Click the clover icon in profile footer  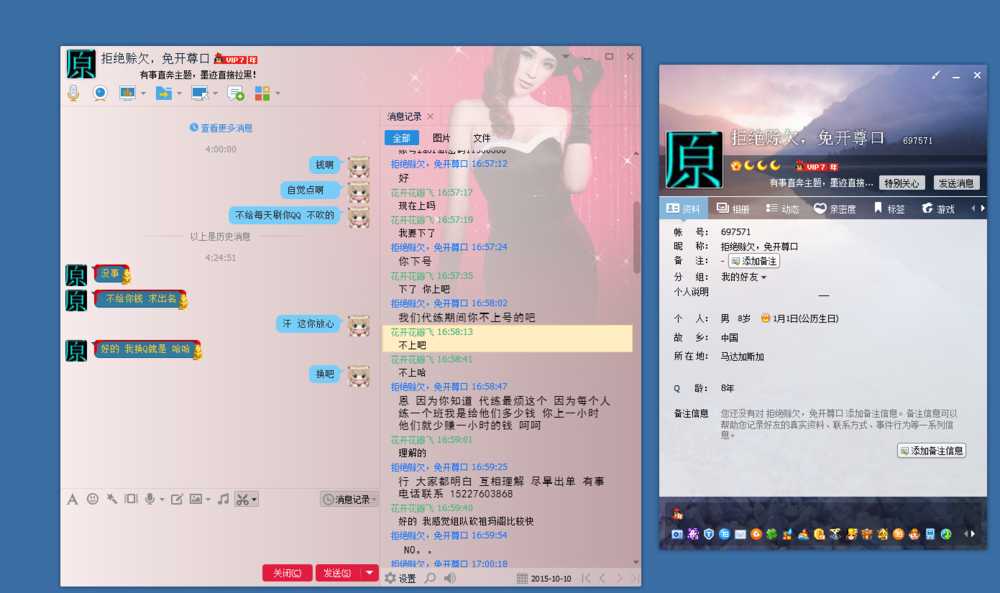click(772, 534)
